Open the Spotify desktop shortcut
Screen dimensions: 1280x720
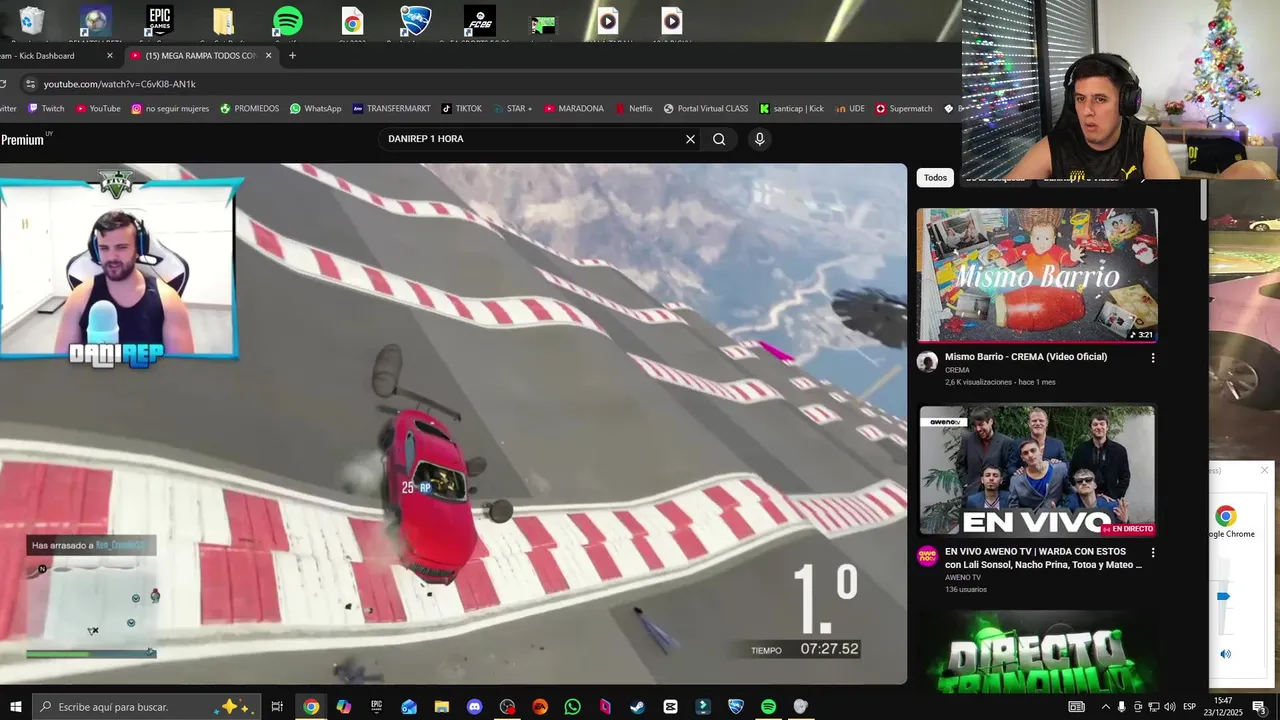point(288,20)
